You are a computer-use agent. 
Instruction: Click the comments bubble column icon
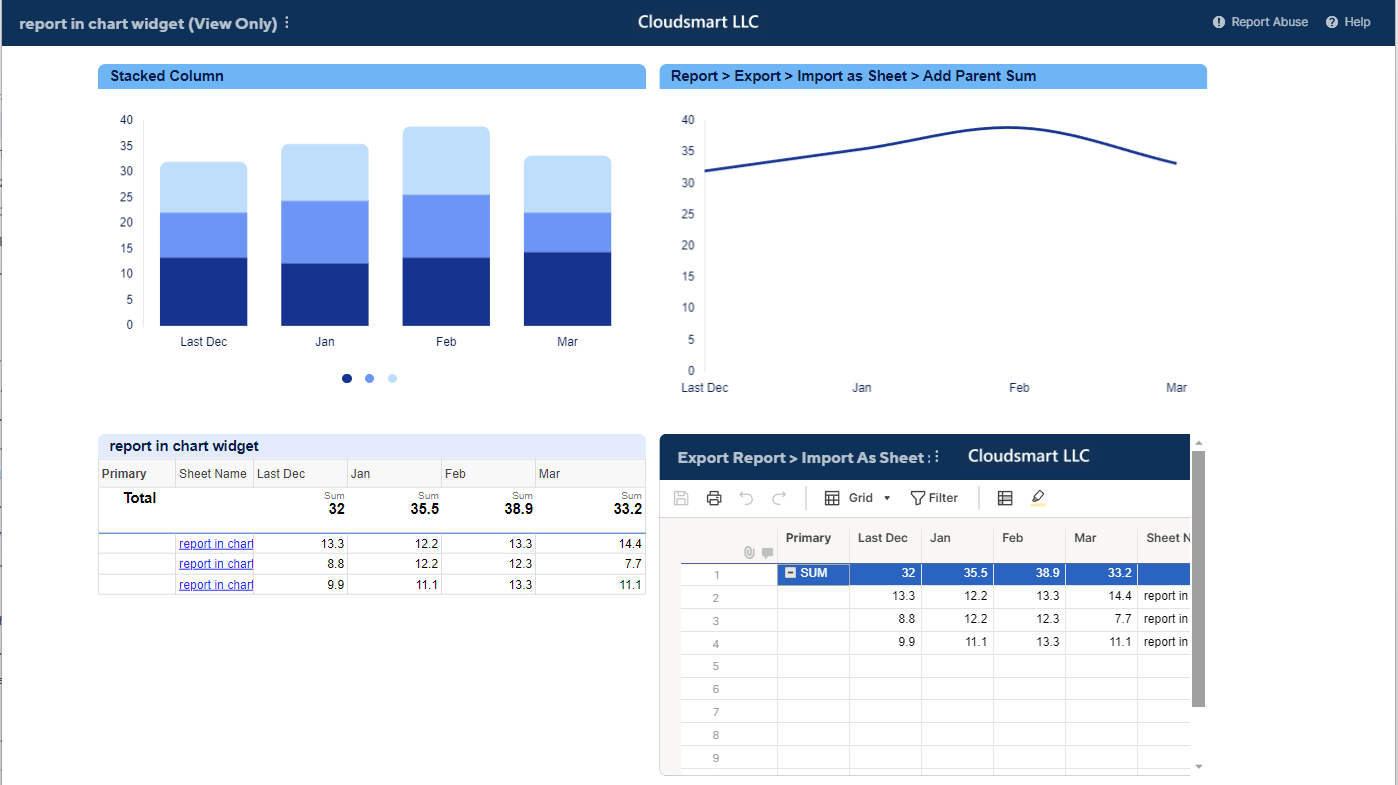[767, 552]
